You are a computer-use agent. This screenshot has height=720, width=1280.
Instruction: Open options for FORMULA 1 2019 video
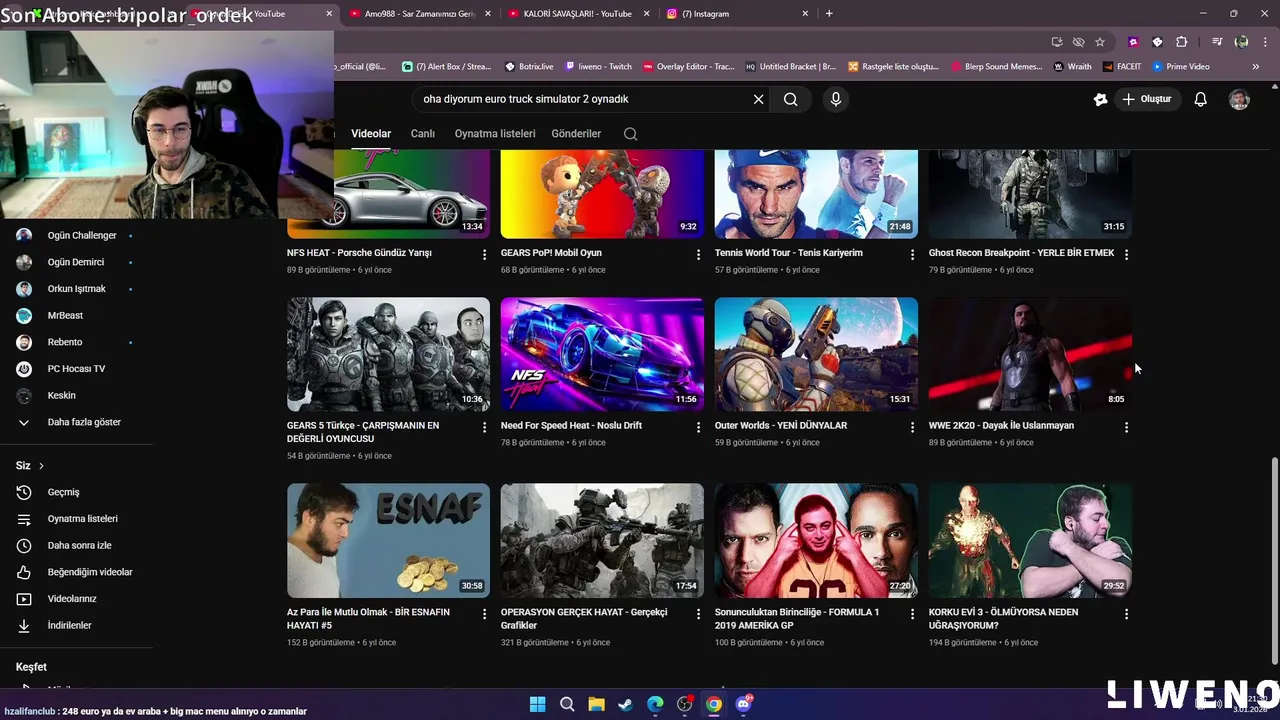point(912,614)
